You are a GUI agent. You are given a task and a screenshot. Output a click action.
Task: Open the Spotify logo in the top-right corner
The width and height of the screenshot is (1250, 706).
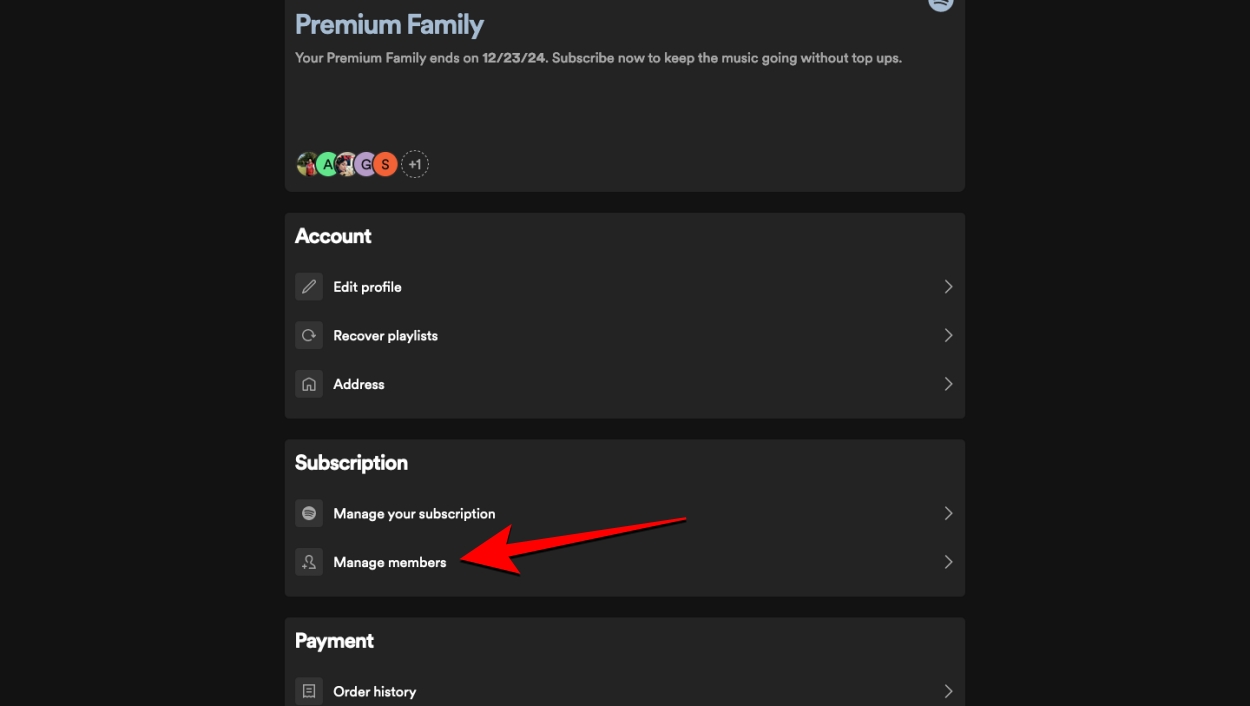940,4
